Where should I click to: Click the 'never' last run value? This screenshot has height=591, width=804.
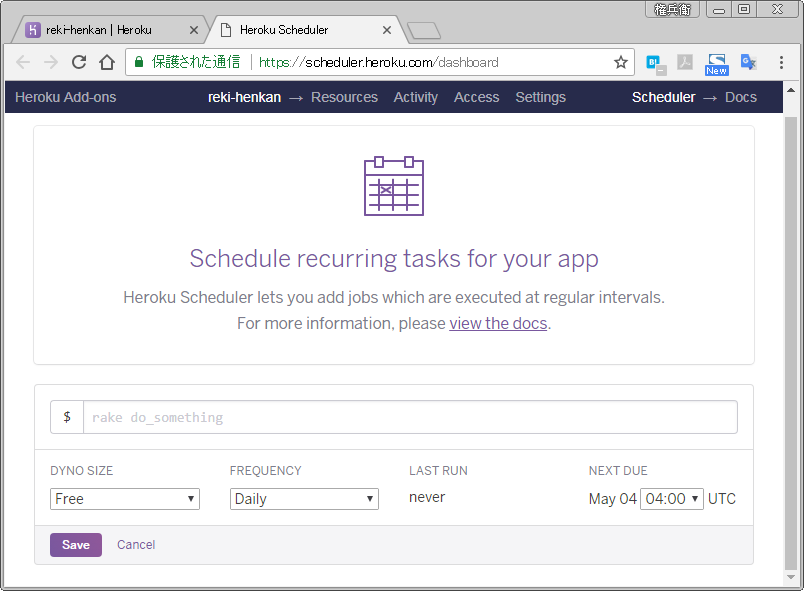[427, 497]
